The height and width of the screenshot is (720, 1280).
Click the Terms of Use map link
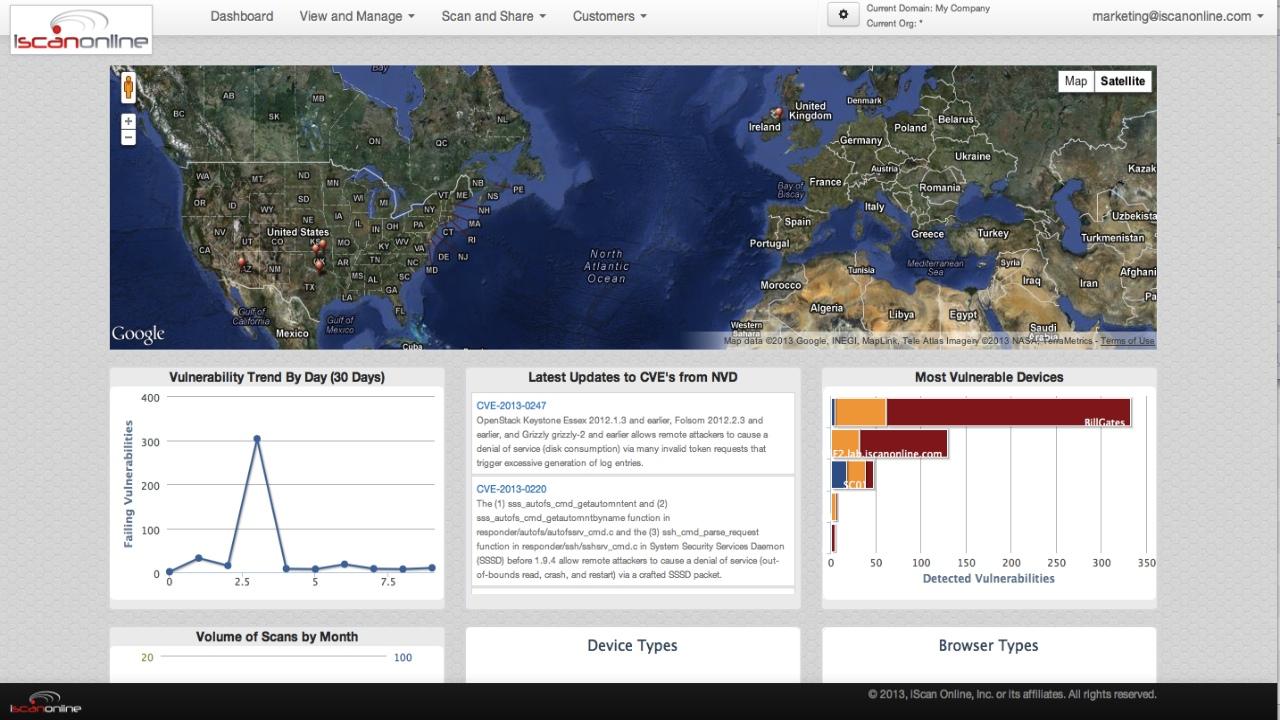[x=1127, y=341]
